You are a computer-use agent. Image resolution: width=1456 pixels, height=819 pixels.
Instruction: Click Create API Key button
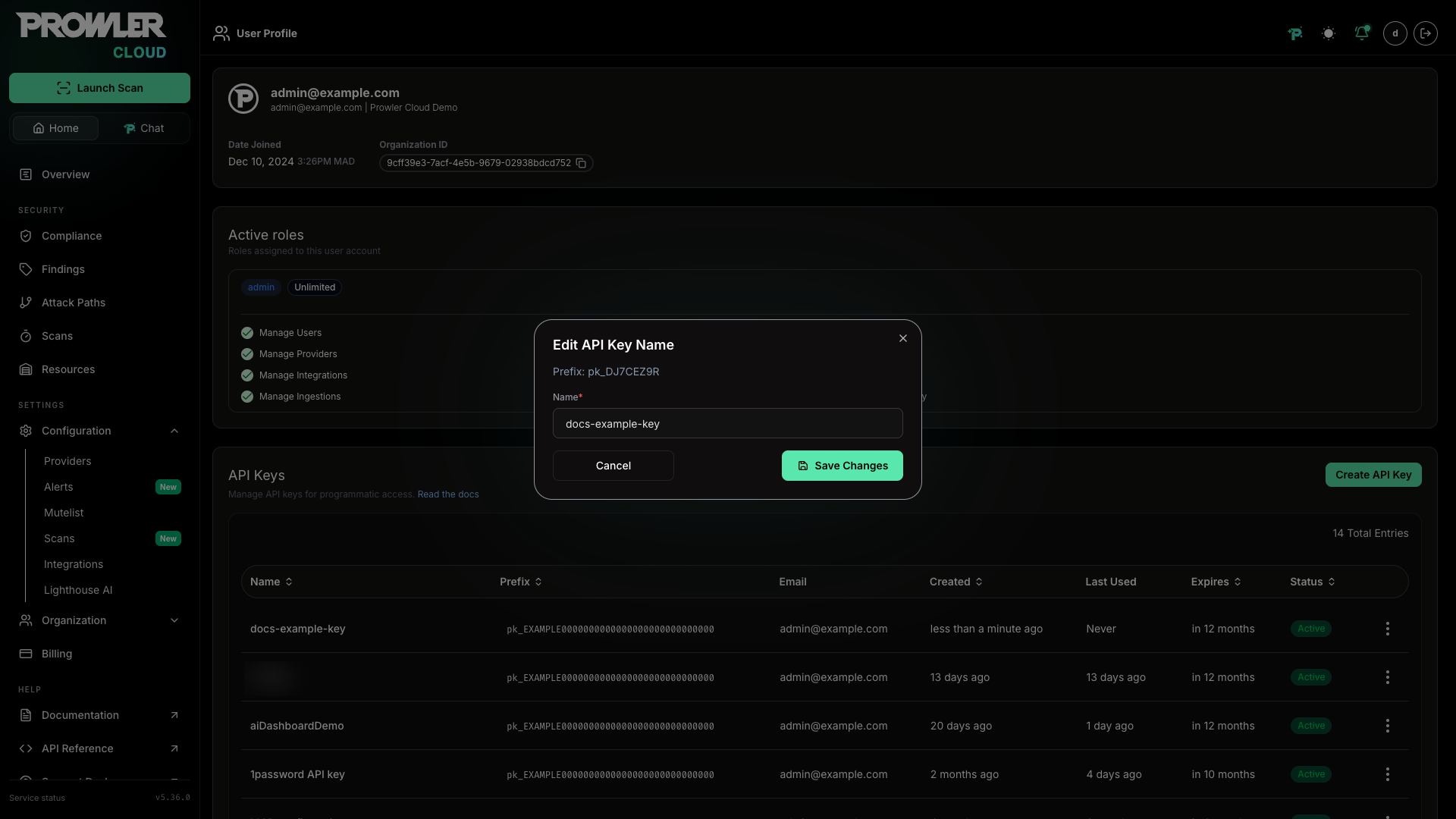tap(1373, 475)
